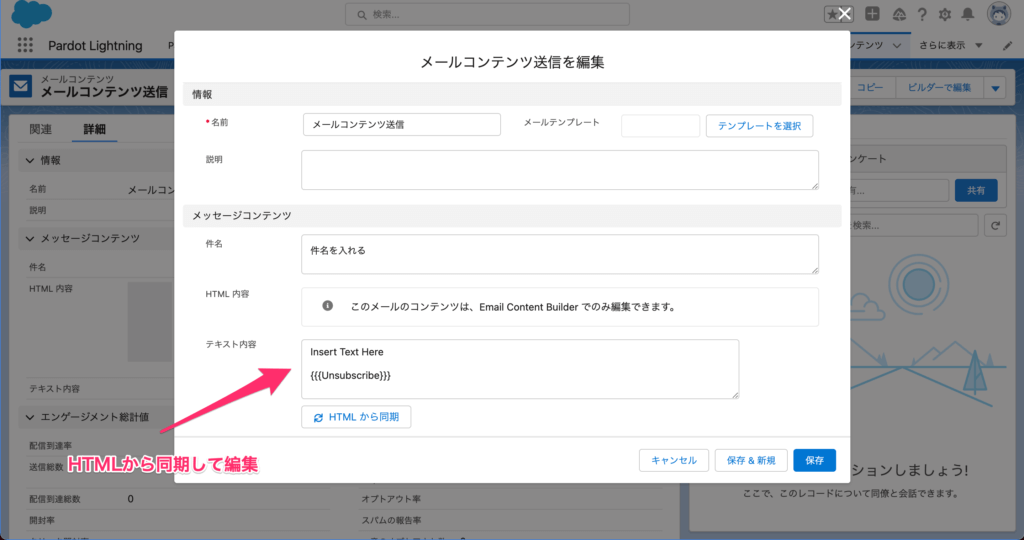Click the テンプレートを選択 button
This screenshot has width=1024, height=540.
[x=759, y=126]
